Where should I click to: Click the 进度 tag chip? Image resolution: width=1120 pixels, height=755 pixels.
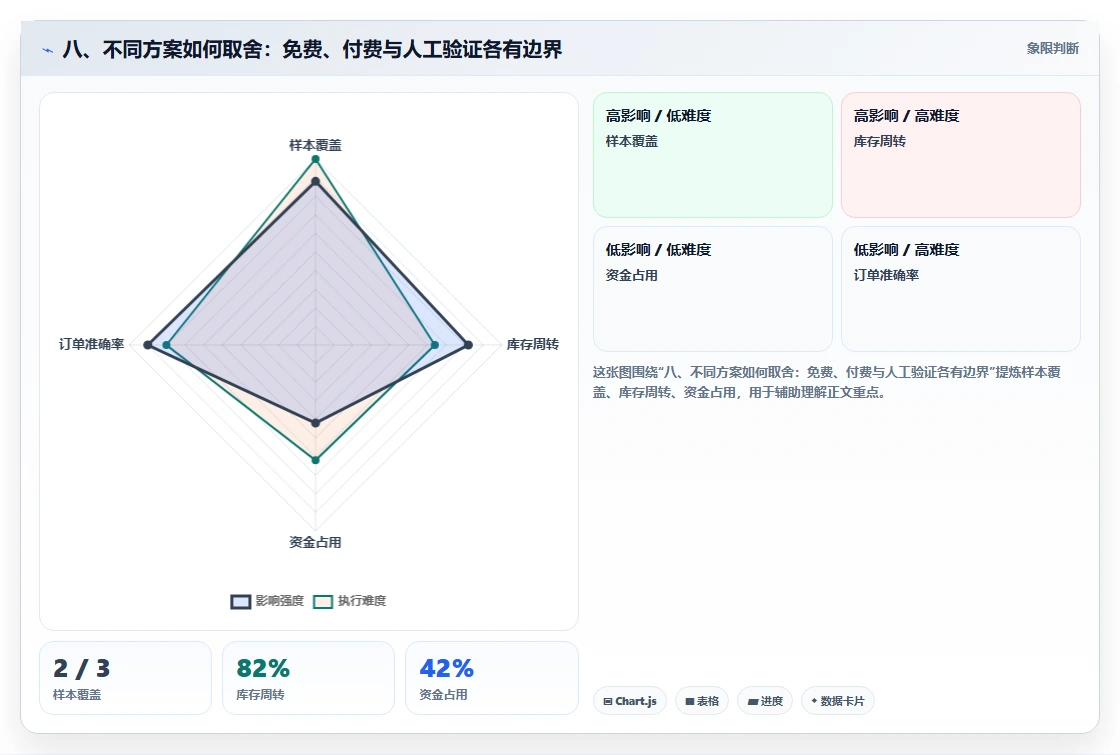pos(765,701)
